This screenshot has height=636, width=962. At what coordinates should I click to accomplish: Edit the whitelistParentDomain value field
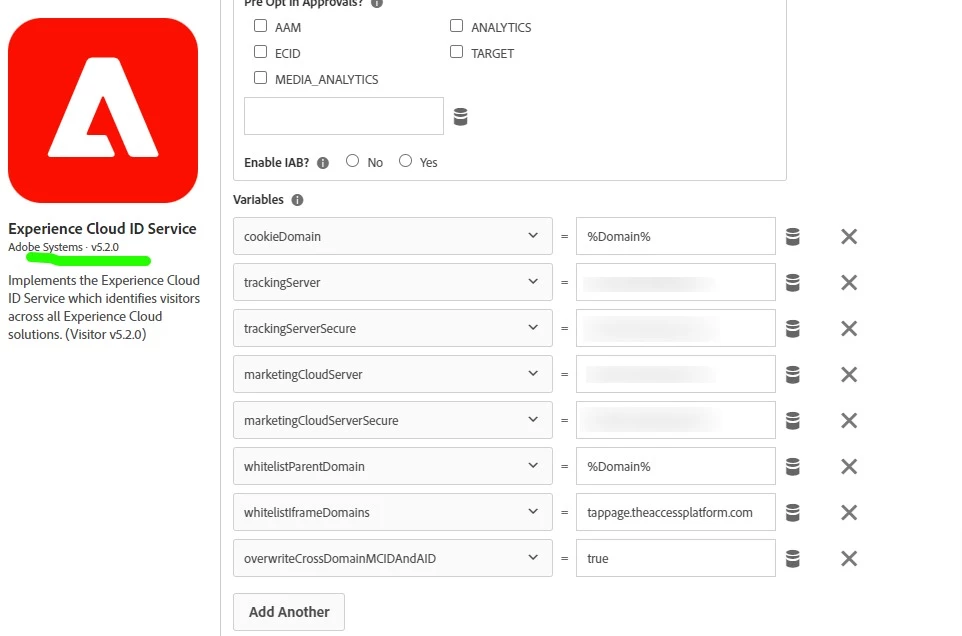675,466
